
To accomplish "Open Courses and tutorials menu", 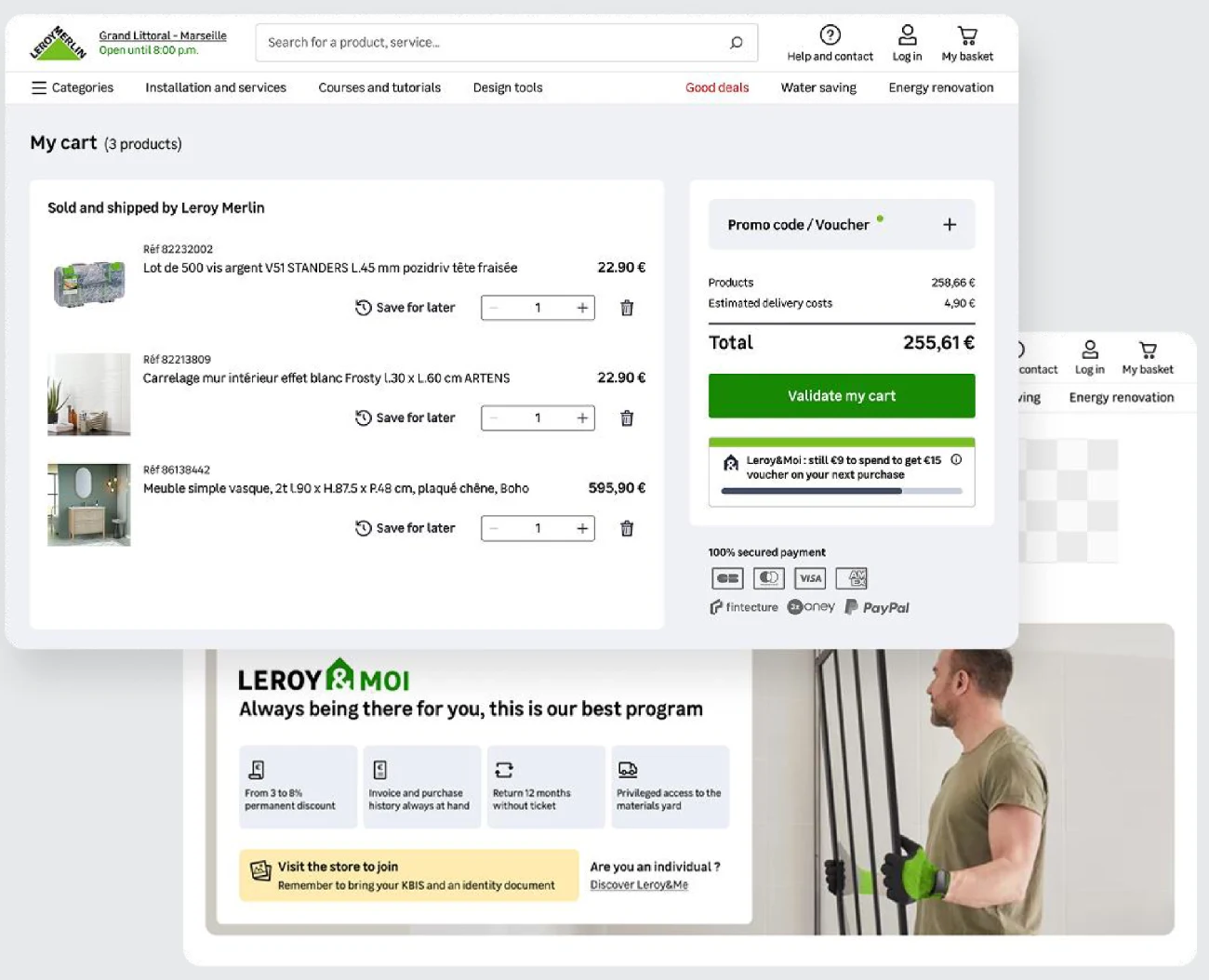I will click(379, 87).
